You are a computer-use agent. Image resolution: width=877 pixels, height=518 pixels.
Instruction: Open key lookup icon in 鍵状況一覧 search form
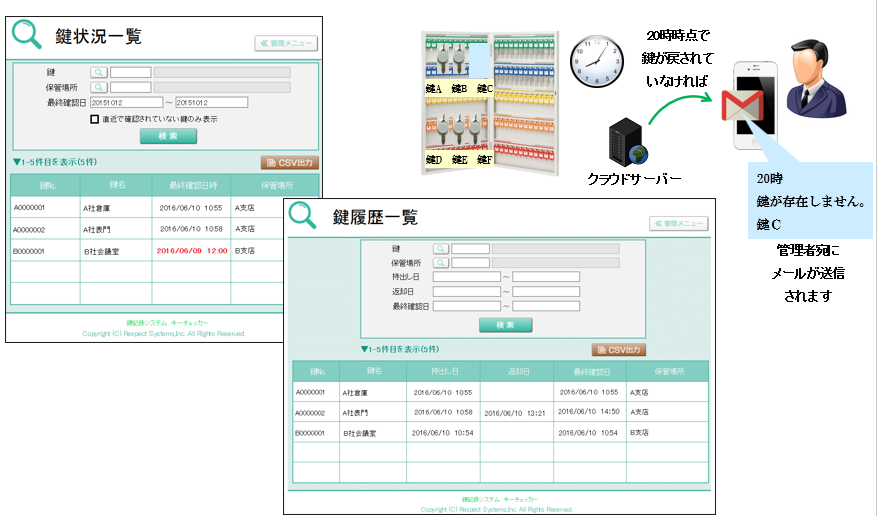point(98,72)
